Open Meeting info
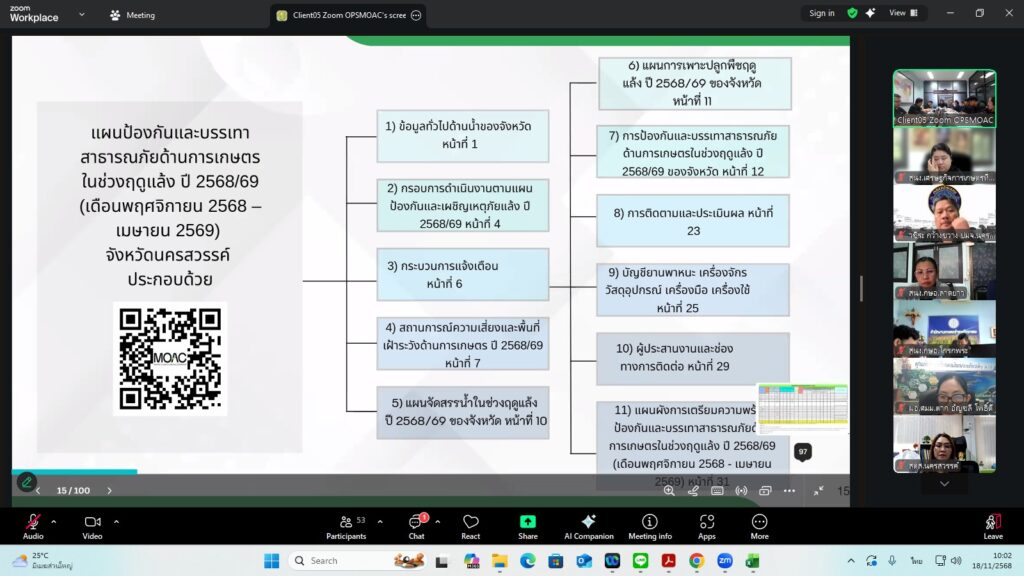1024x576 pixels. tap(649, 524)
